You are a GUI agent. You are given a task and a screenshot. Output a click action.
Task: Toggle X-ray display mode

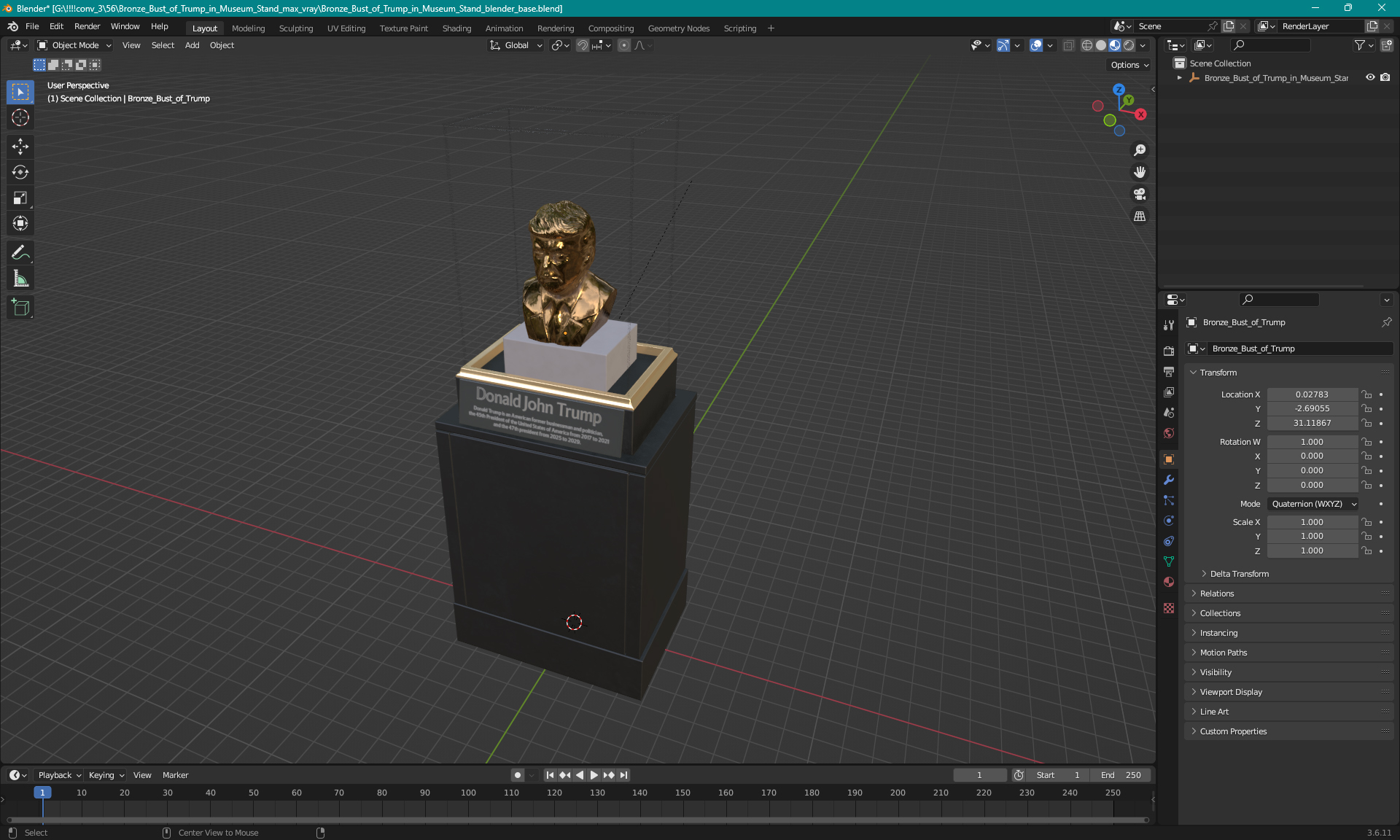[x=1068, y=45]
